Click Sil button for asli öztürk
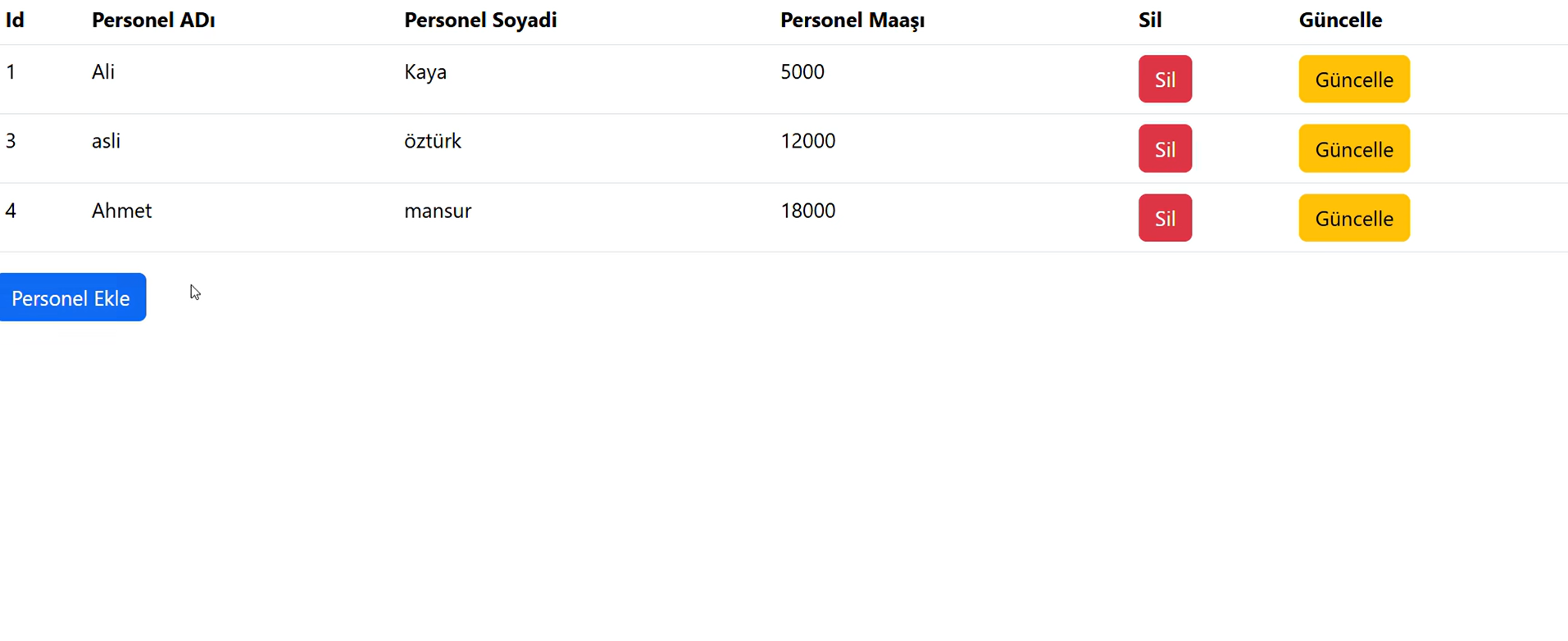The width and height of the screenshot is (1568, 641). tap(1165, 149)
